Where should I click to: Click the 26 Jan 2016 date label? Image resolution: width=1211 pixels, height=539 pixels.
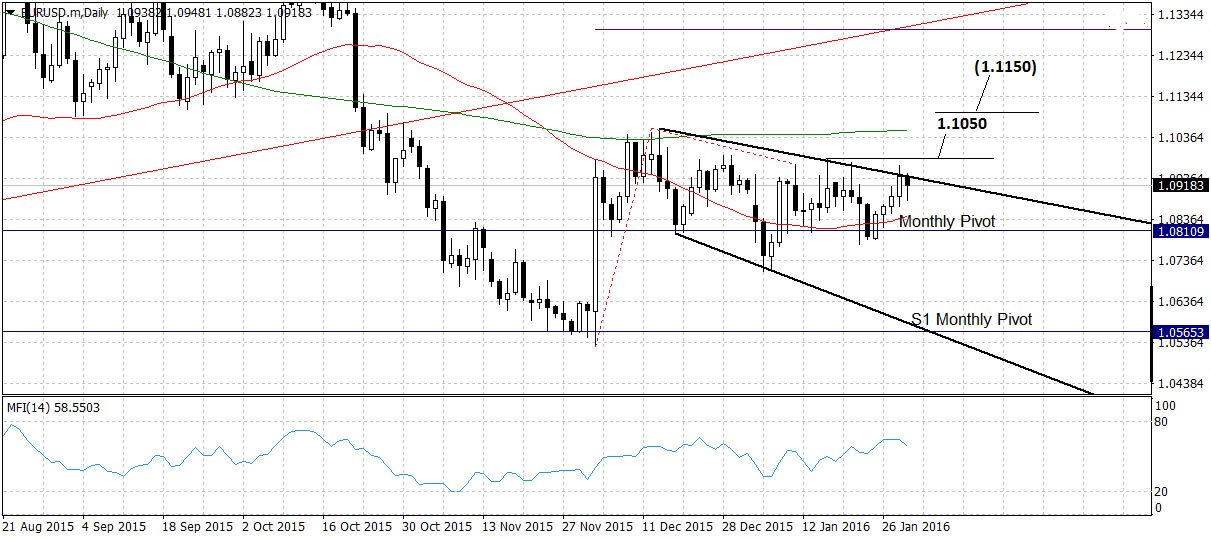click(x=915, y=525)
